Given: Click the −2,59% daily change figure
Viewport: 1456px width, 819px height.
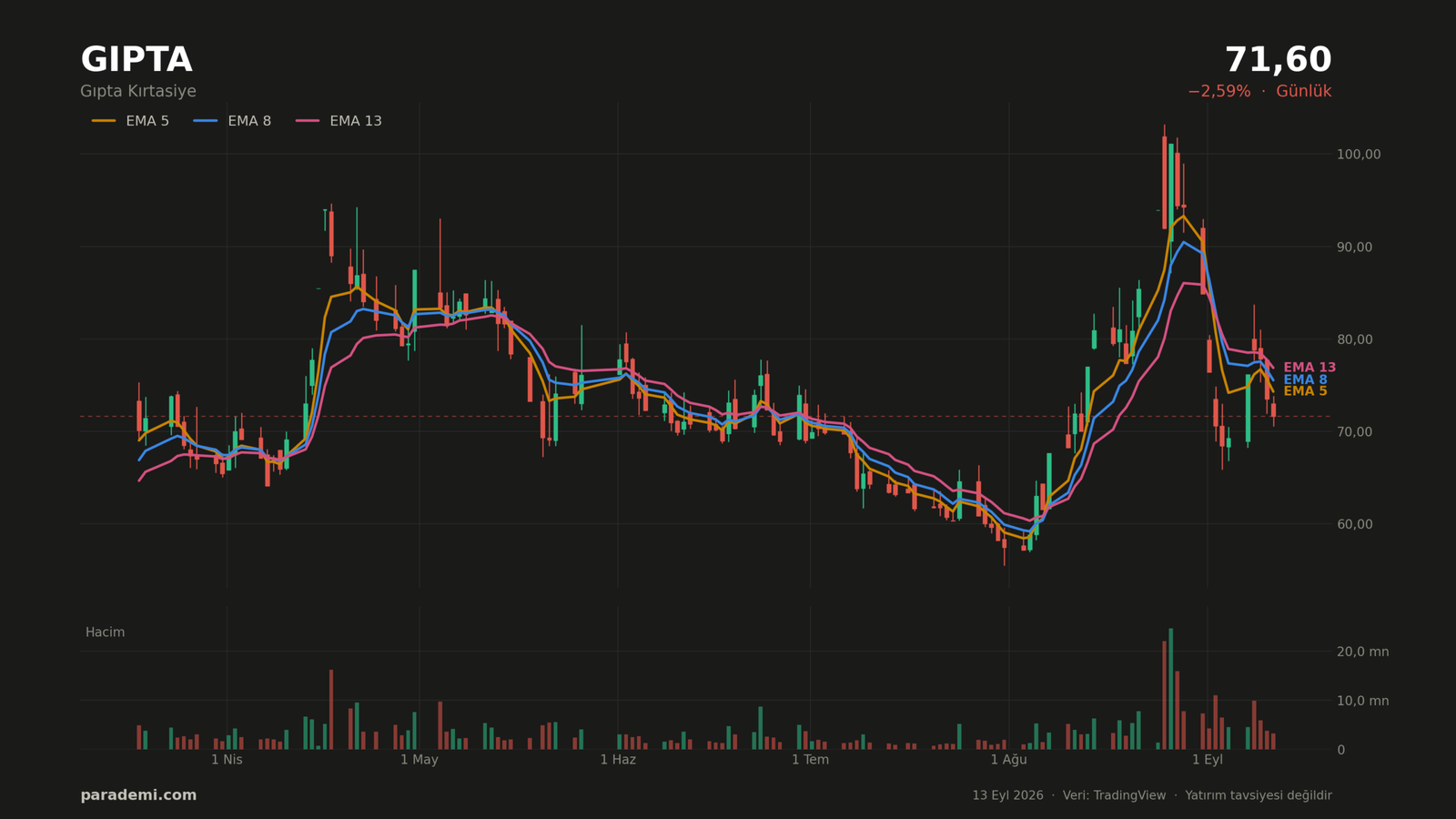Looking at the screenshot, I should click(x=1218, y=92).
